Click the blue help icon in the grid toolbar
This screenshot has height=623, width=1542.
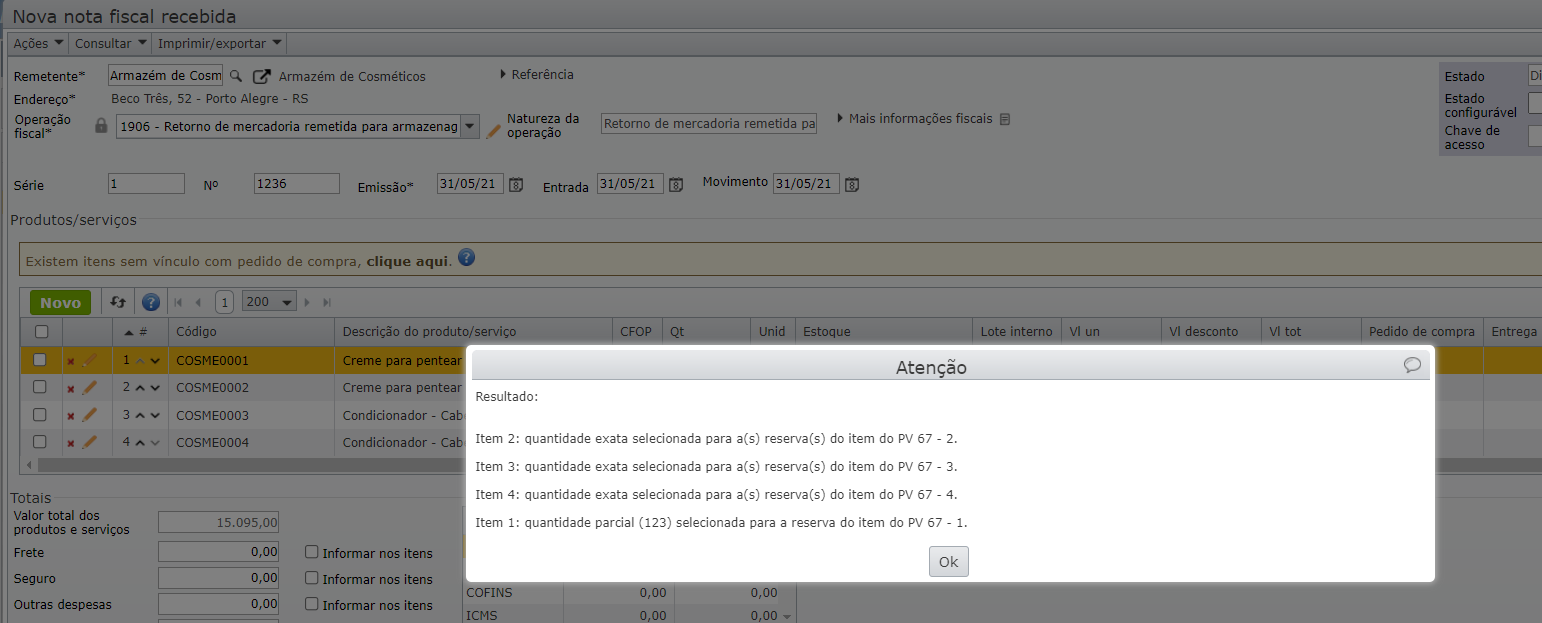[x=151, y=302]
